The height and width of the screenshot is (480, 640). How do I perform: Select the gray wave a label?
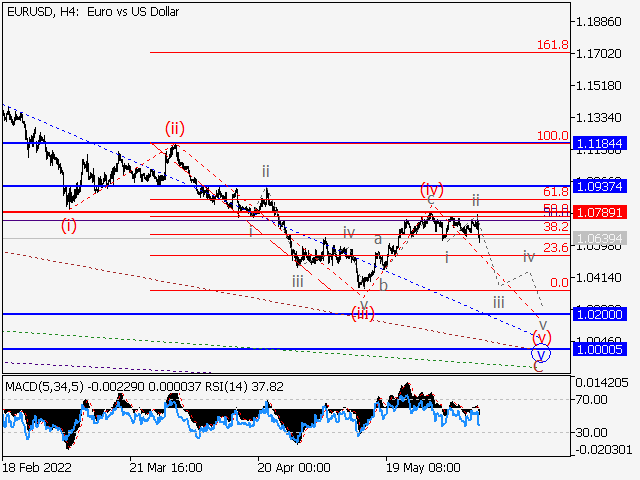[x=378, y=239]
